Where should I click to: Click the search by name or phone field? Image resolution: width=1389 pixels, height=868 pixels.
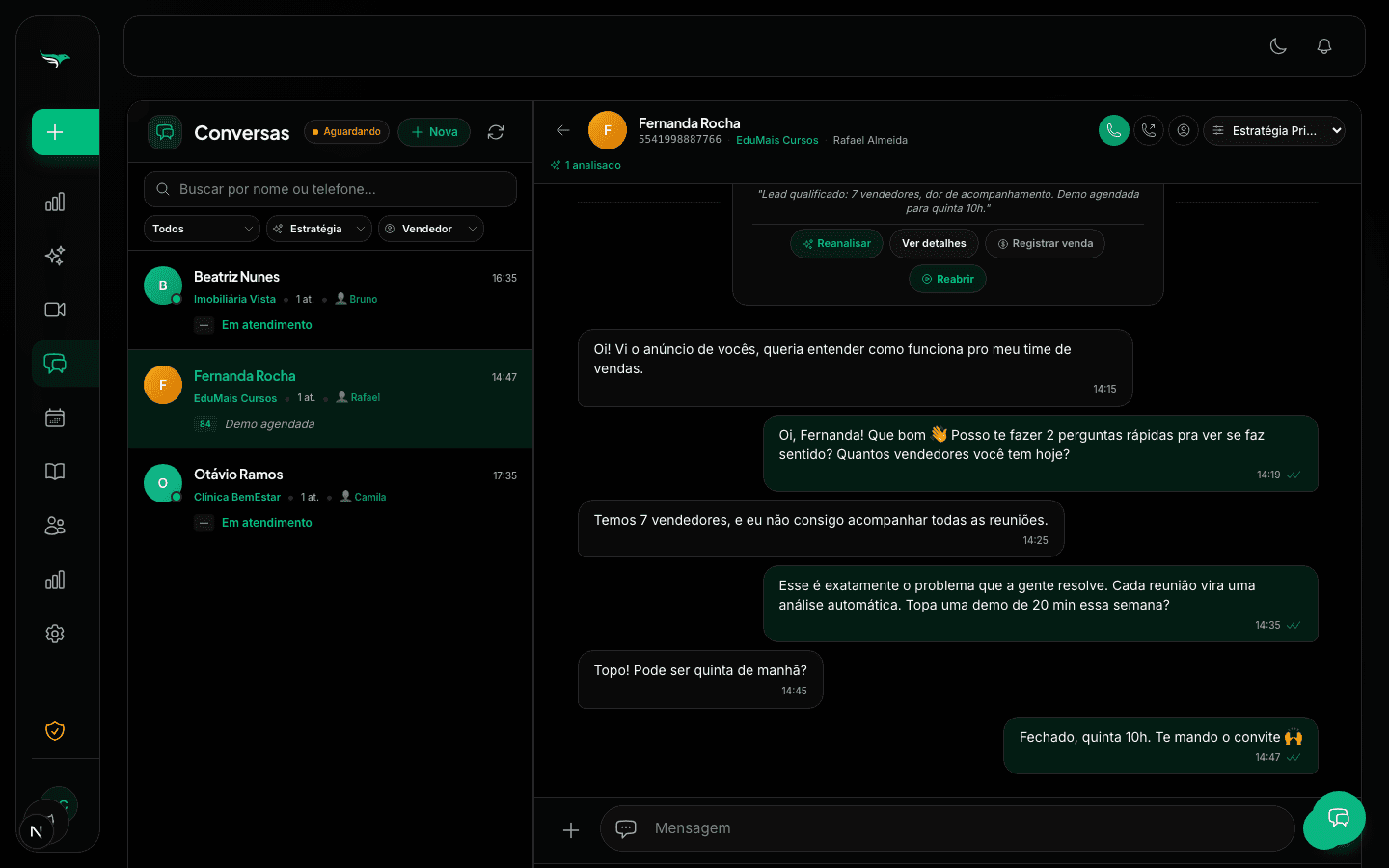coord(330,189)
